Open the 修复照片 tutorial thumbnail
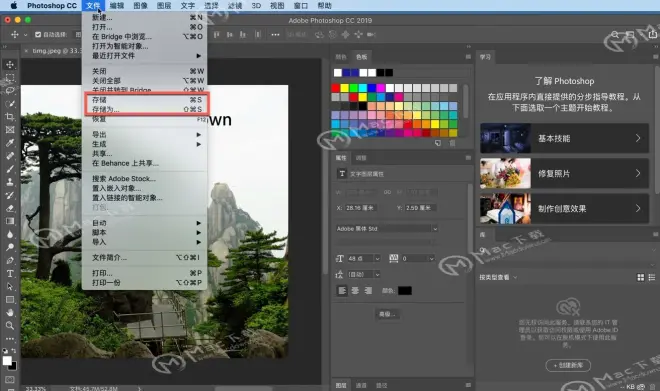This screenshot has width=660, height=391. pos(505,173)
